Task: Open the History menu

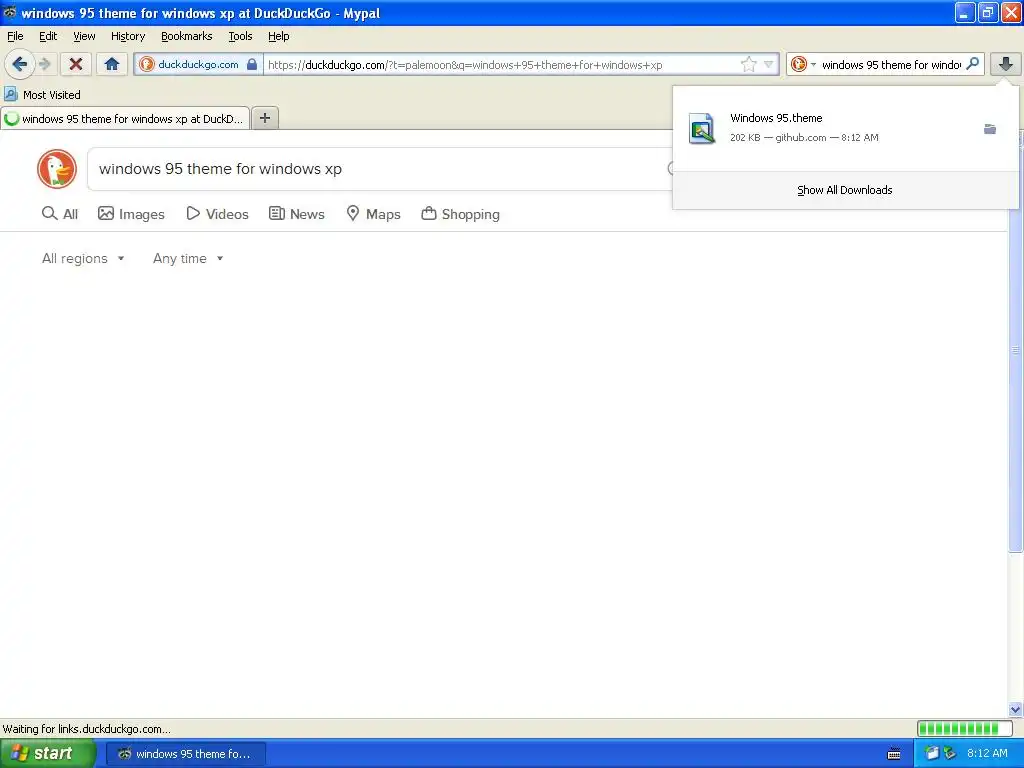Action: [127, 36]
